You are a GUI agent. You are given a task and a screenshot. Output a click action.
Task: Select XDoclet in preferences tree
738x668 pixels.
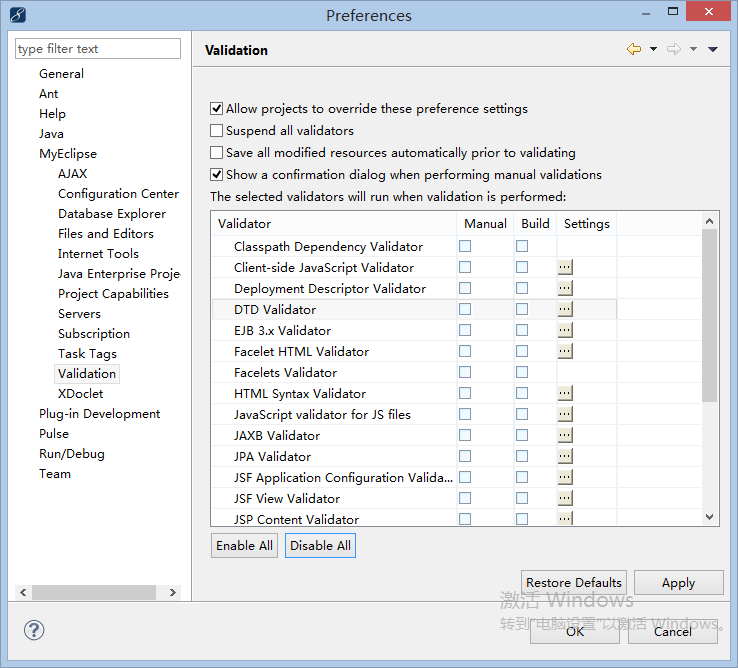[80, 394]
